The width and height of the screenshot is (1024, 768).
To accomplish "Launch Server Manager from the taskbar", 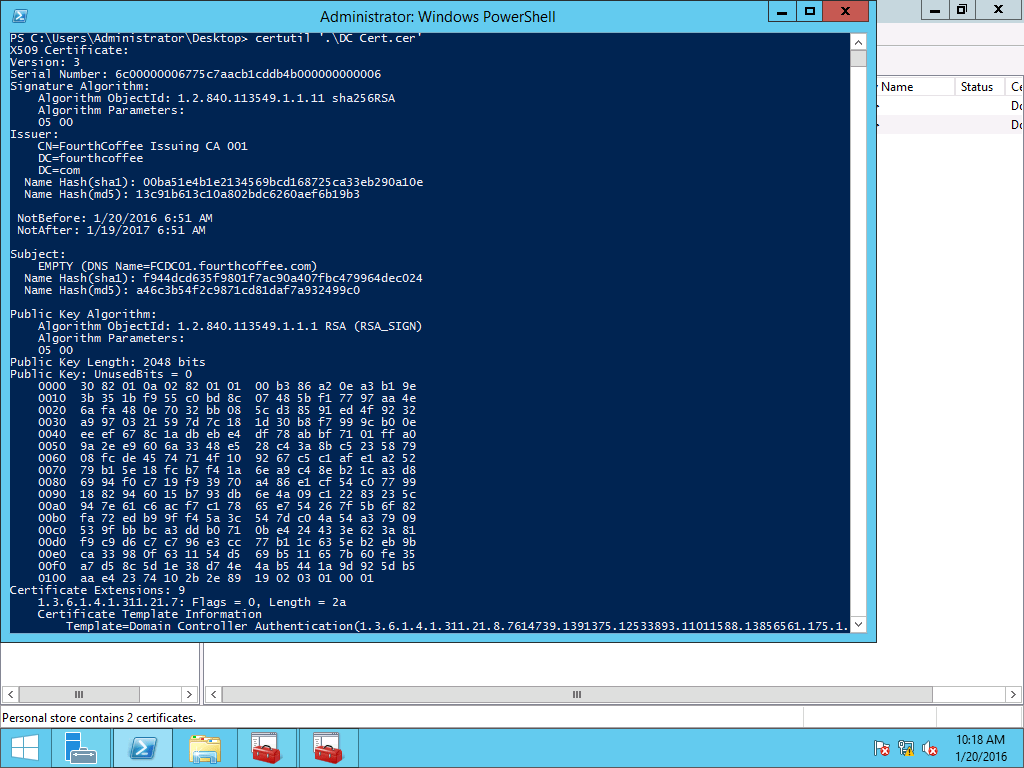I will point(80,747).
